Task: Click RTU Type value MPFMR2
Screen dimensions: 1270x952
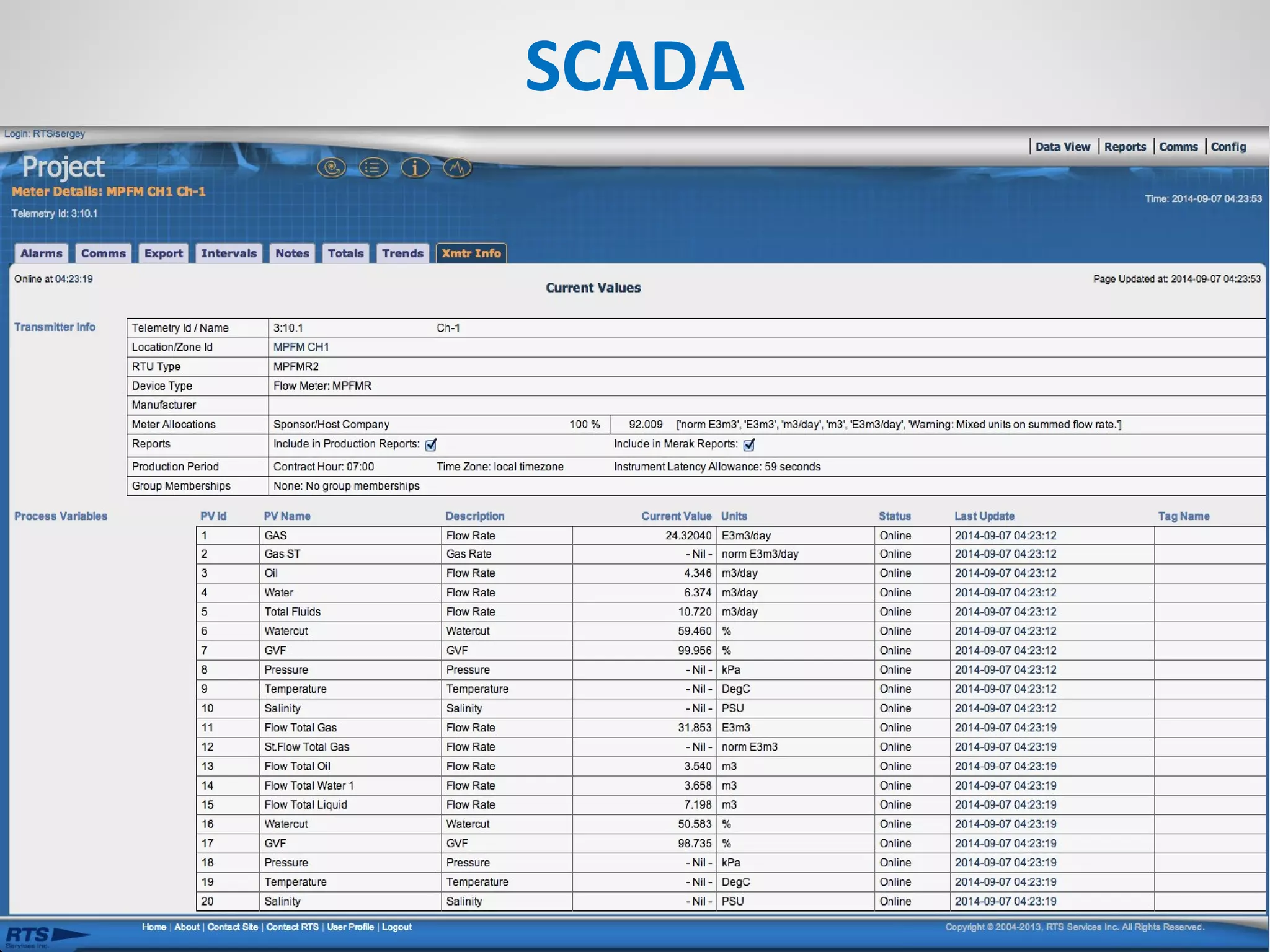Action: click(x=296, y=366)
